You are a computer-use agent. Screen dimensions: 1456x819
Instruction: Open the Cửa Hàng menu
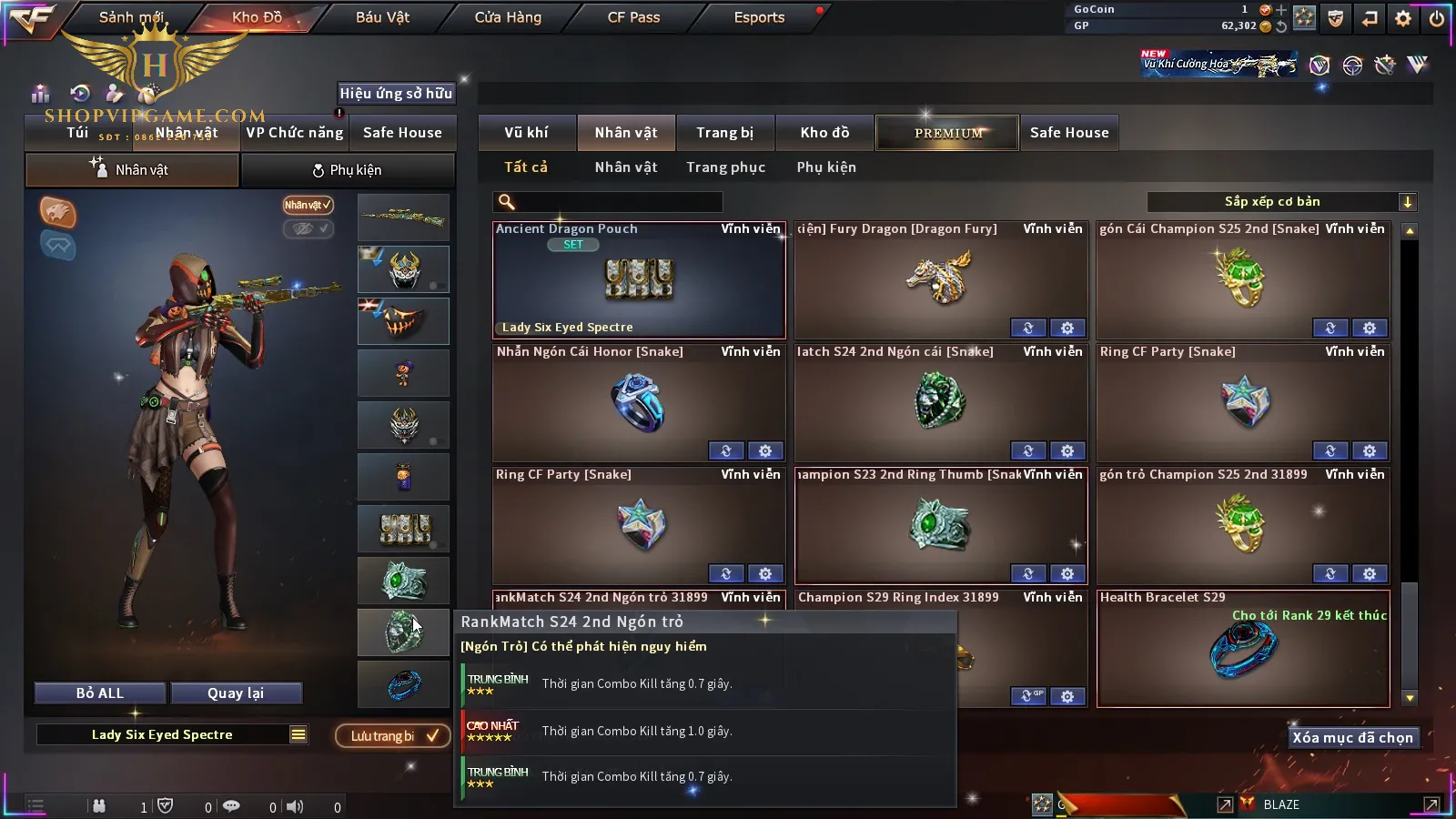pyautogui.click(x=508, y=17)
